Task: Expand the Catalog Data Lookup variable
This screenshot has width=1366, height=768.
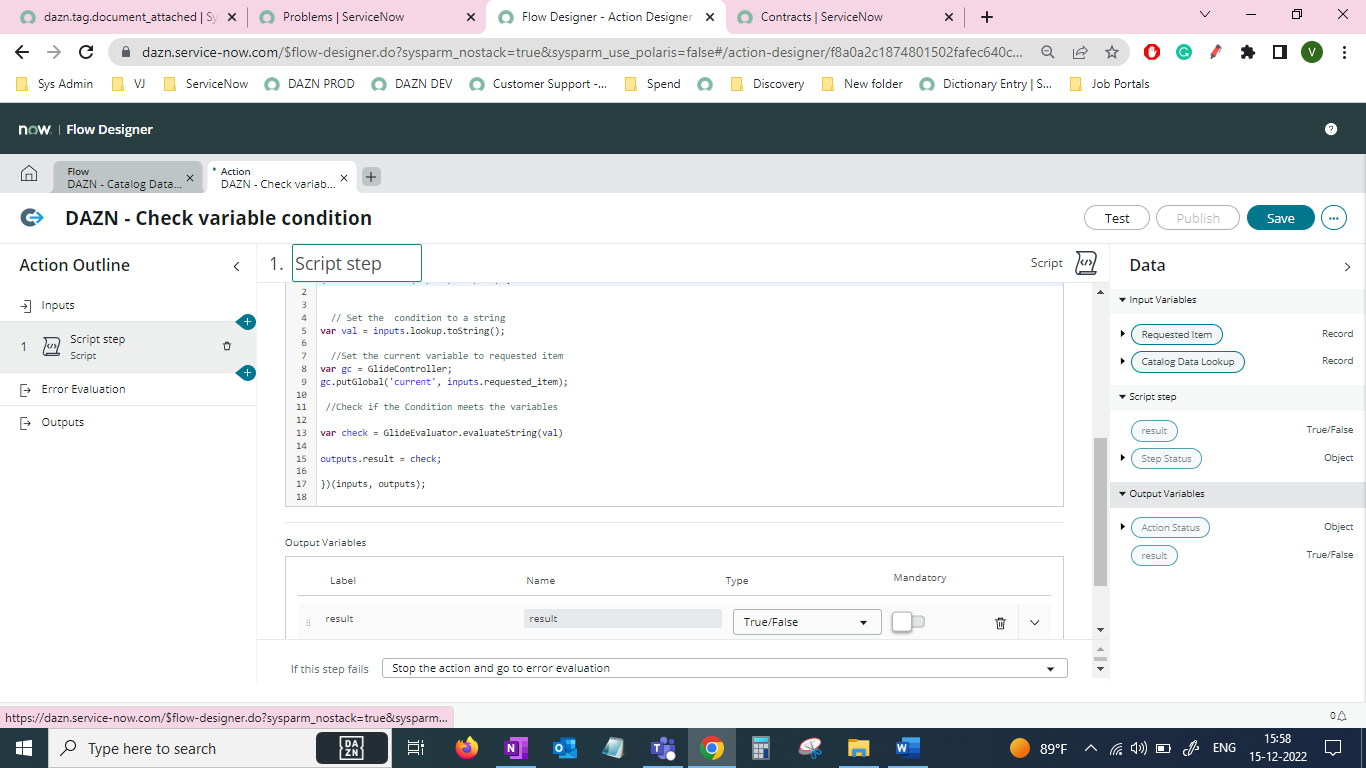Action: [x=1123, y=362]
